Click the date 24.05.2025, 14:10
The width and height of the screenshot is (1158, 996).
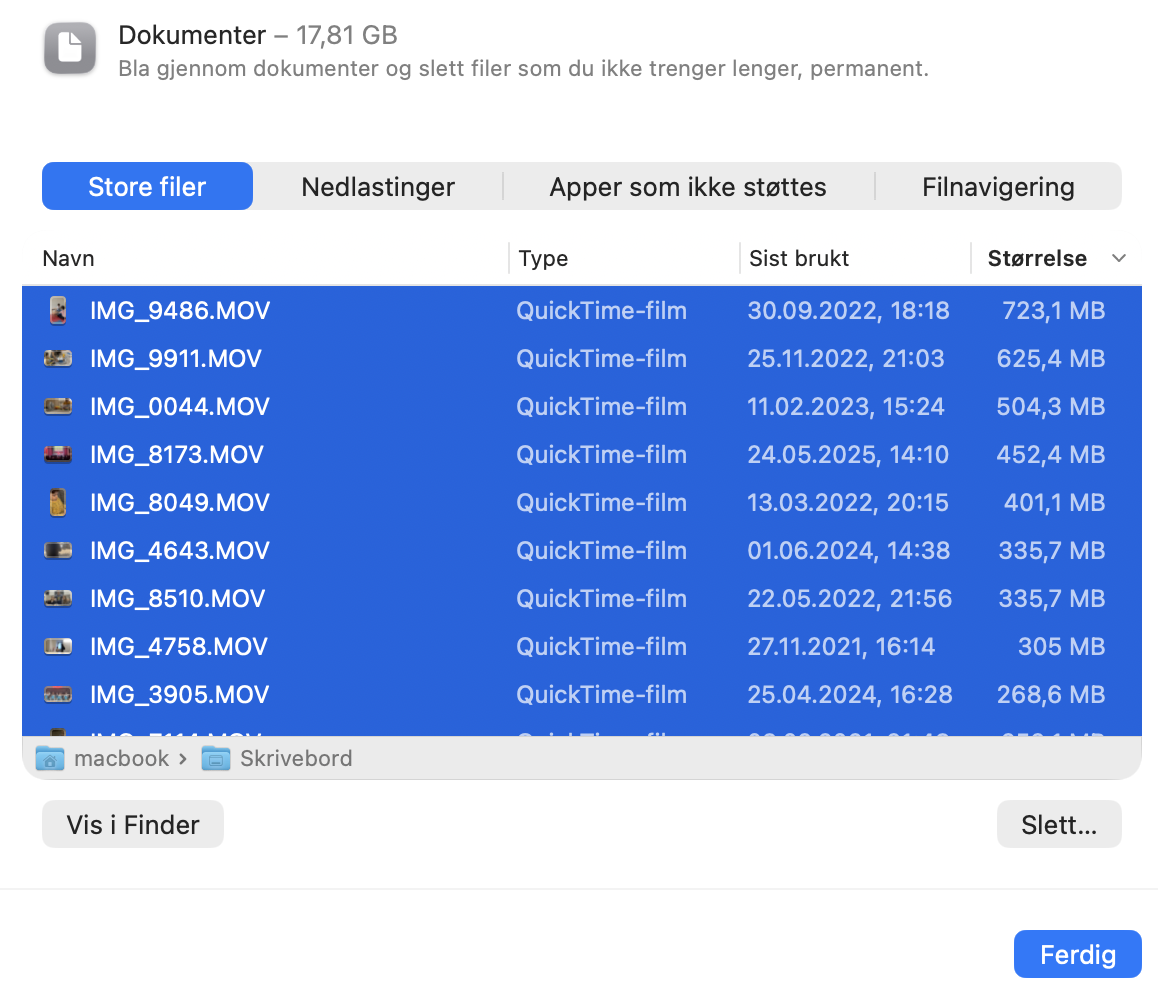click(848, 455)
